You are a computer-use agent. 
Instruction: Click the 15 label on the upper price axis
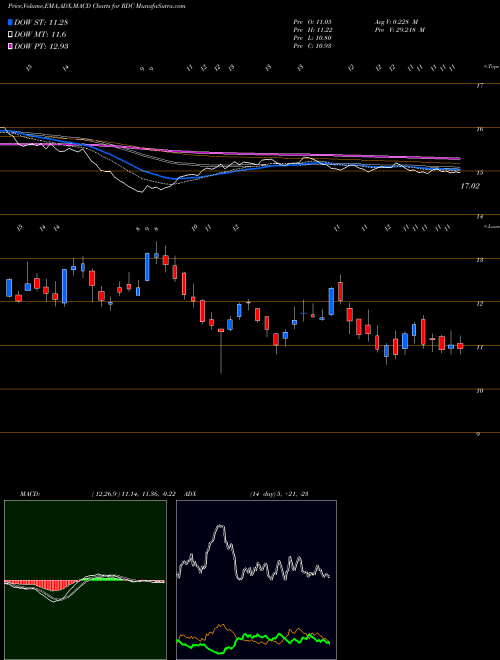coord(479,173)
